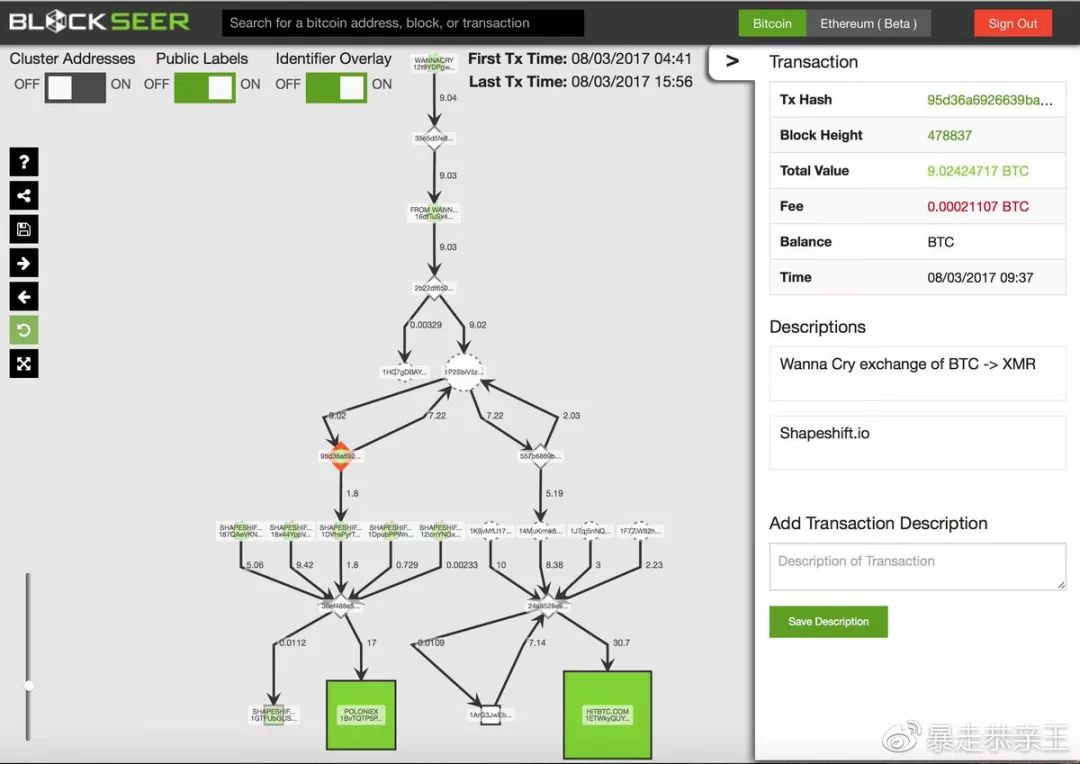Select the large HITBTC.COM green node
The image size is (1080, 764).
(x=607, y=715)
